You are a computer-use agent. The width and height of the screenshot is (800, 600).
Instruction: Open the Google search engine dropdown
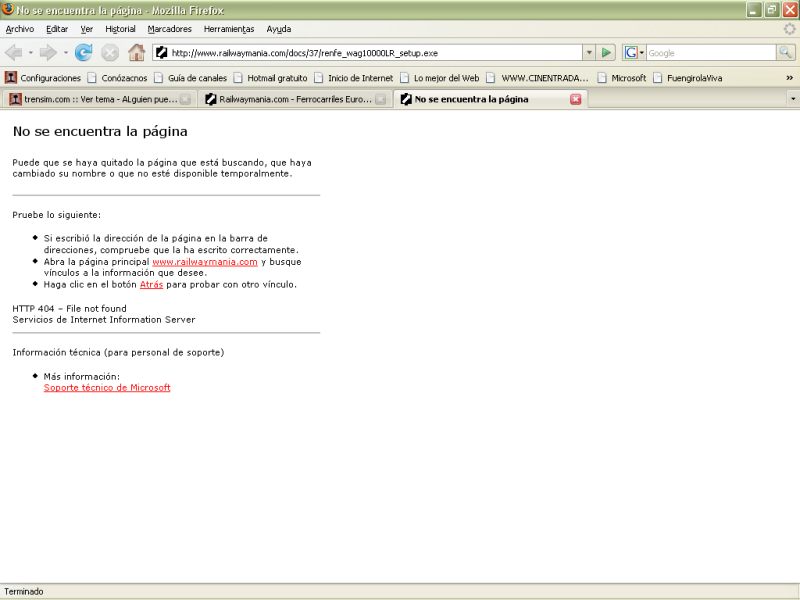pyautogui.click(x=634, y=52)
